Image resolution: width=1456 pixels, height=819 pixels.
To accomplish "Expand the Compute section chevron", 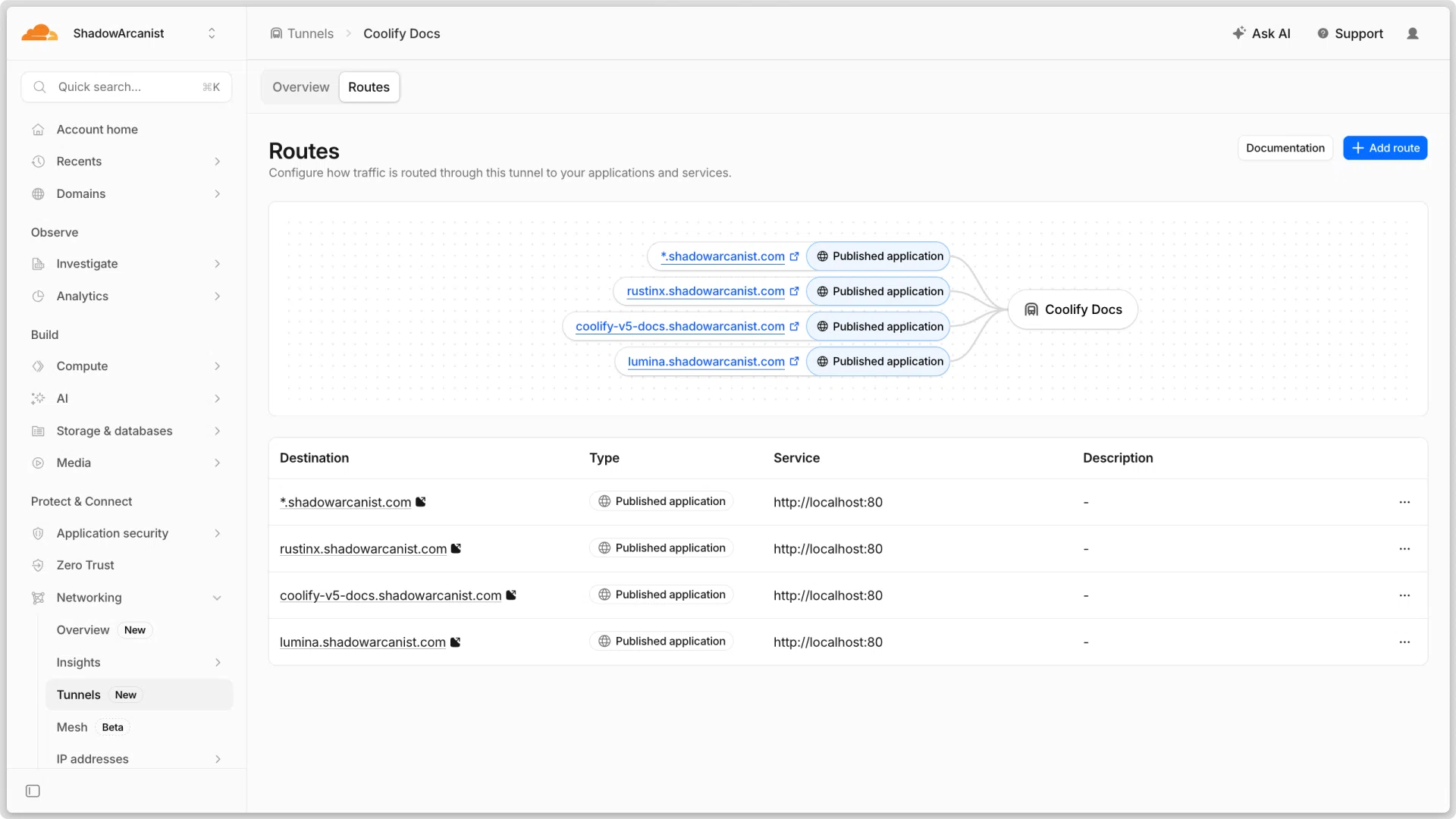I will (218, 366).
